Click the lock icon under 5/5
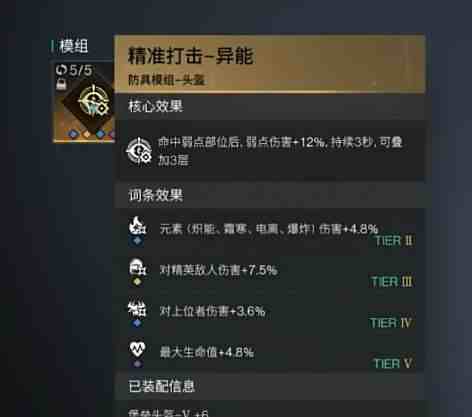 (x=61, y=84)
